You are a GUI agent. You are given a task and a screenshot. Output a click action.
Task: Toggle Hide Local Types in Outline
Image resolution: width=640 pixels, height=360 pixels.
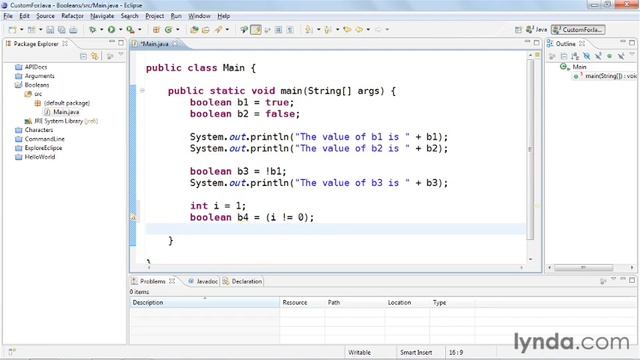(x=621, y=56)
